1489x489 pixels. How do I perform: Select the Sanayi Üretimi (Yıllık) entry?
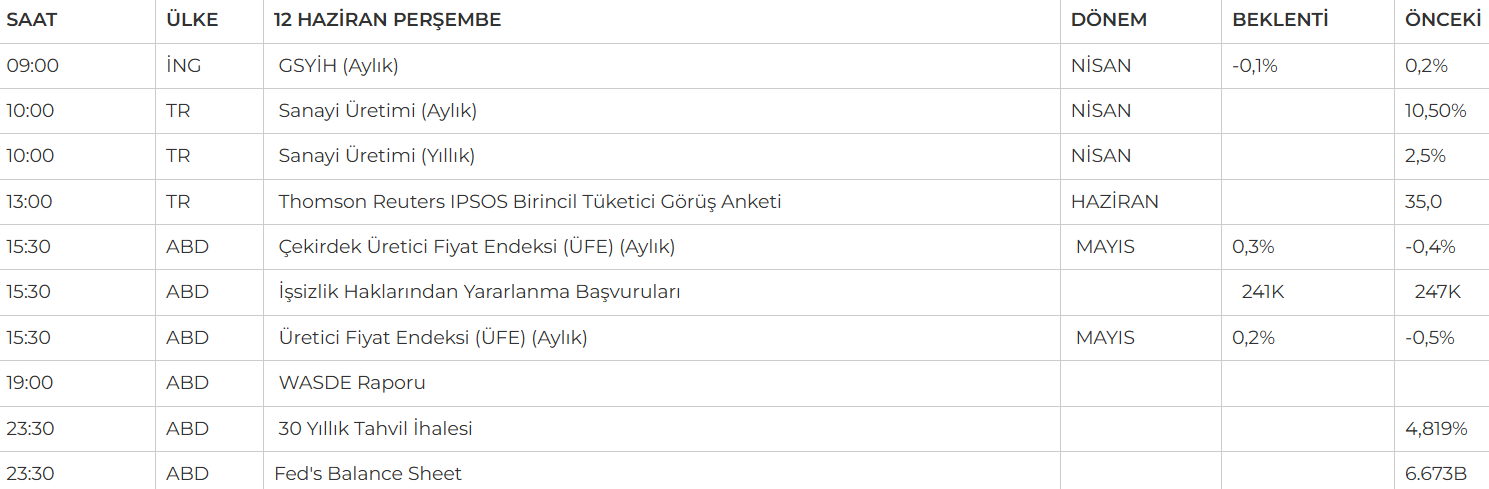[x=376, y=156]
